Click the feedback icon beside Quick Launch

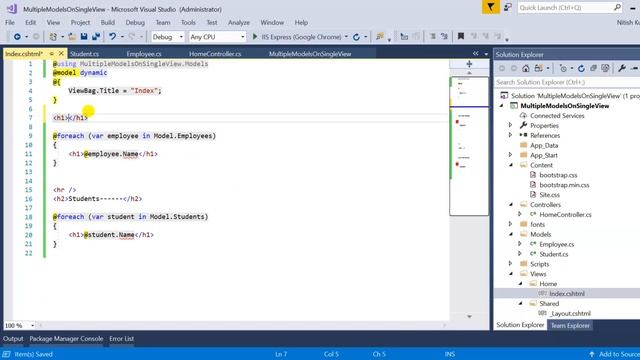coord(508,7)
